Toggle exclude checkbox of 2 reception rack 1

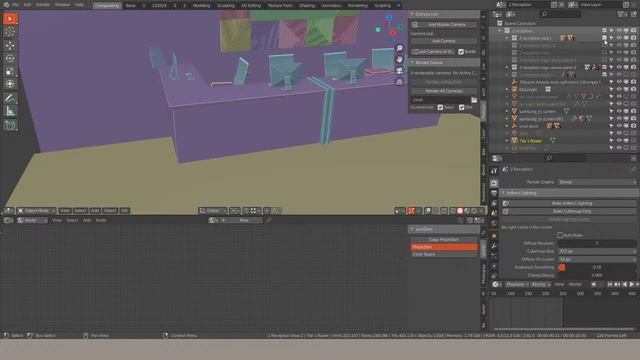(x=604, y=38)
